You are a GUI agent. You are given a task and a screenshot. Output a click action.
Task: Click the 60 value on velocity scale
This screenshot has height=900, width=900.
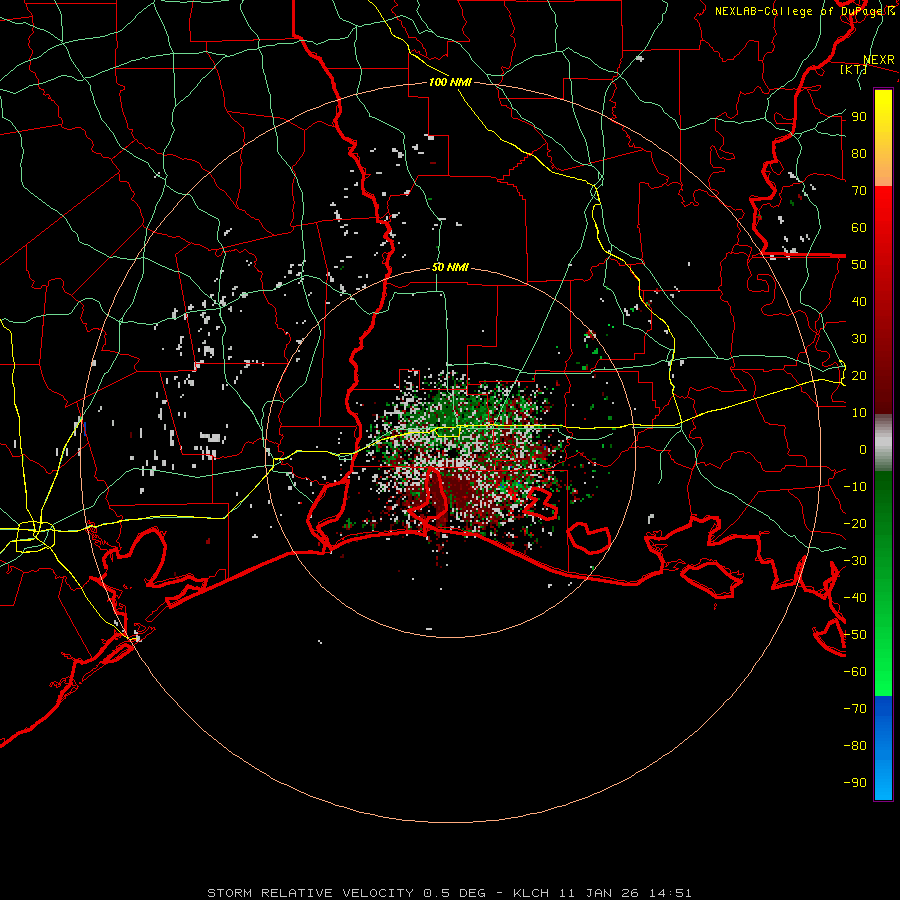point(859,228)
